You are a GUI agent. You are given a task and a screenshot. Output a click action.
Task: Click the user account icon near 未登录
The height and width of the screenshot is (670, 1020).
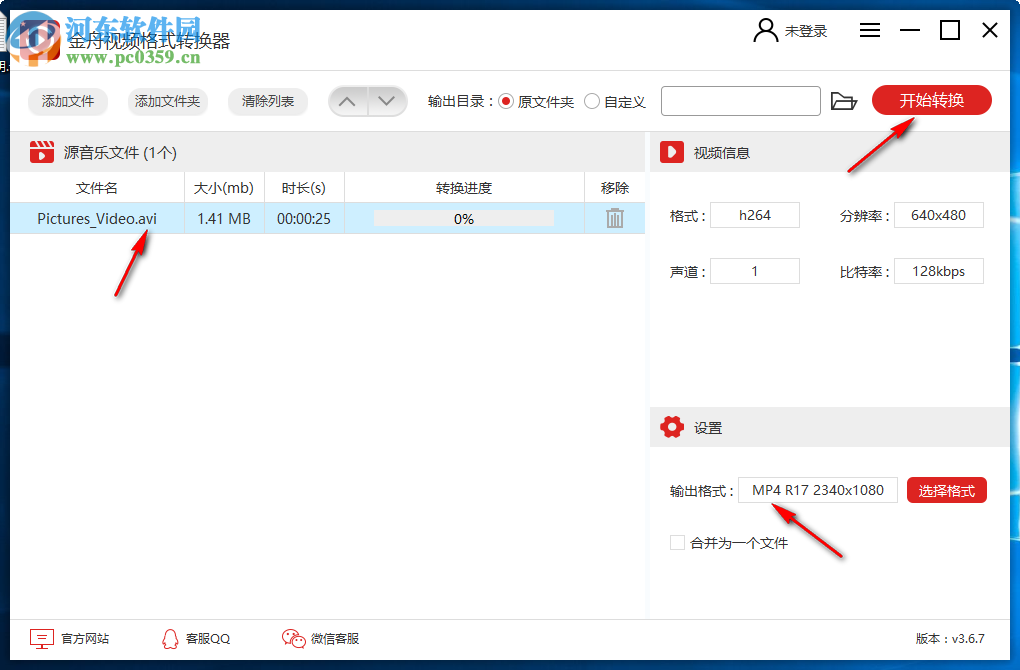click(x=764, y=30)
